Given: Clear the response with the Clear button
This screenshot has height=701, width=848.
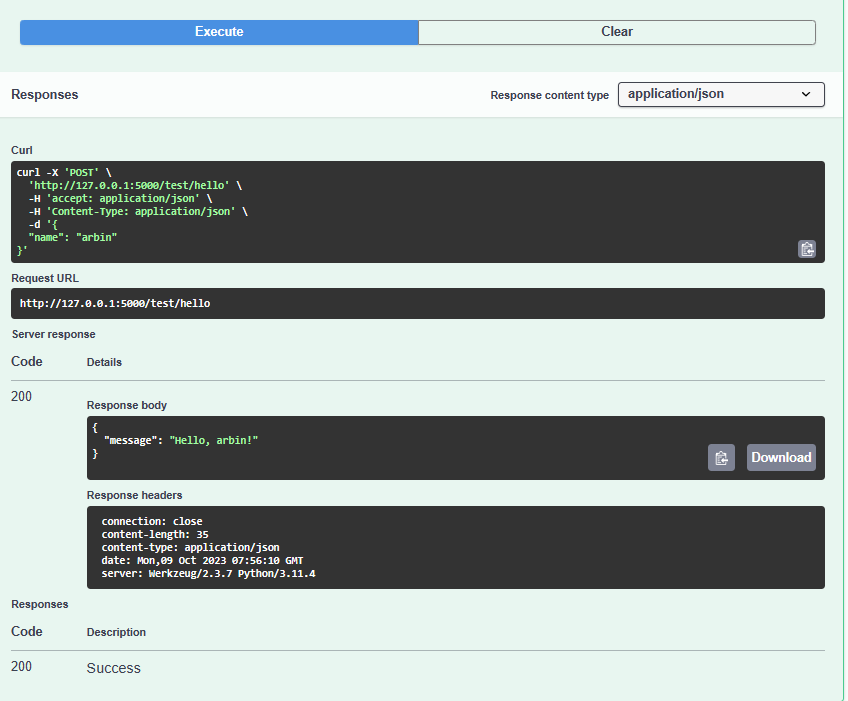Looking at the screenshot, I should (x=617, y=32).
